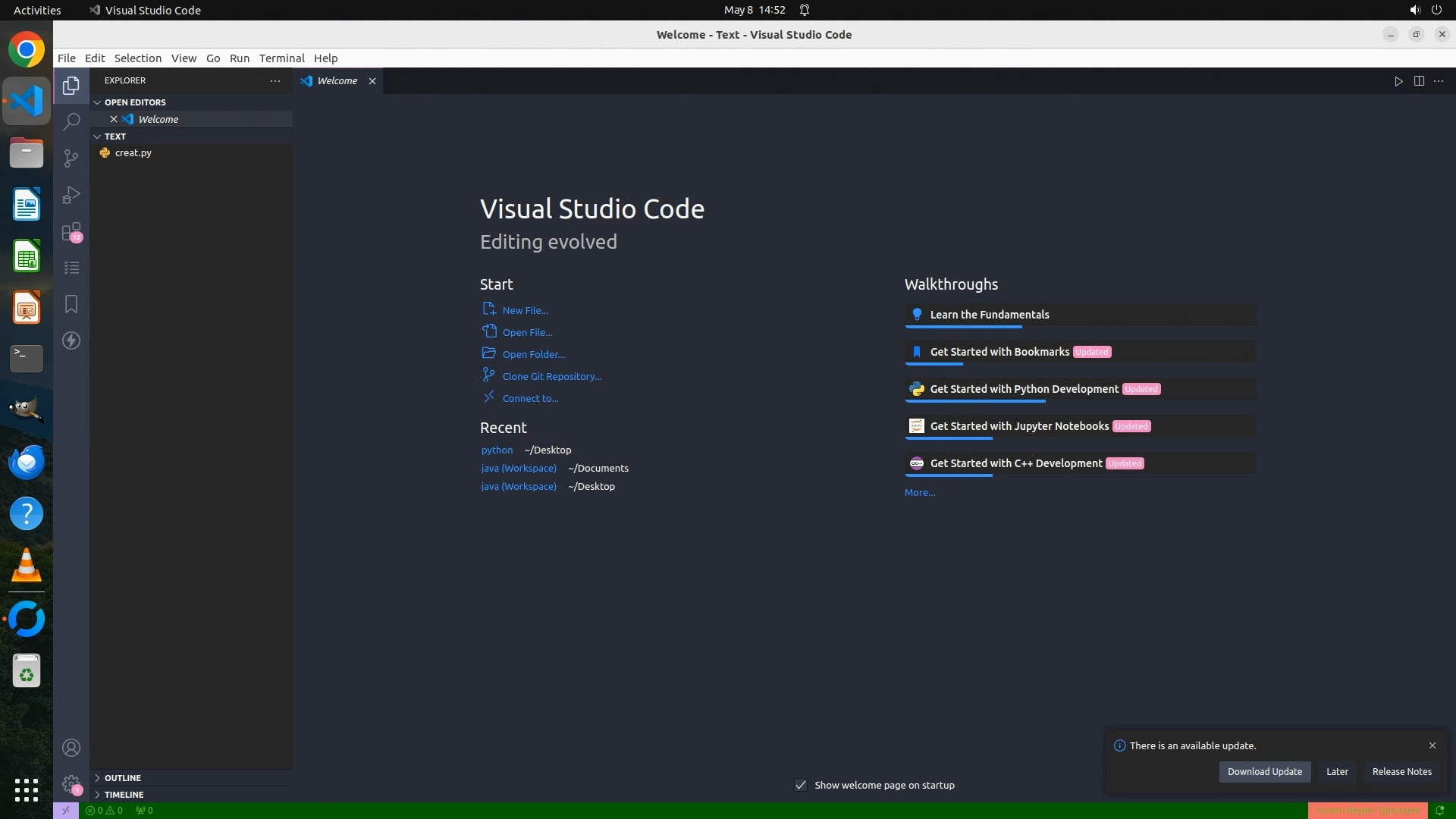The image size is (1456, 819).
Task: Click the remote window status bar icon
Action: click(x=66, y=810)
